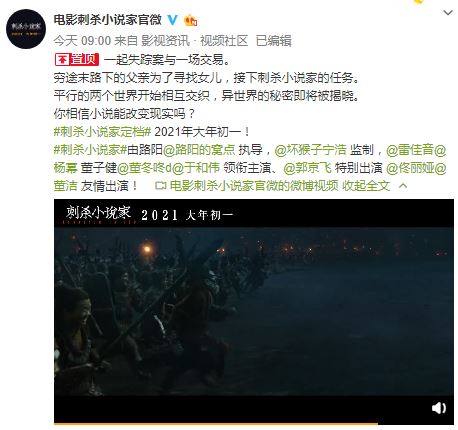Viewport: 458px width, 430px height.
Task: Open the 刺杀小说家 account avatar
Action: (x=26, y=29)
